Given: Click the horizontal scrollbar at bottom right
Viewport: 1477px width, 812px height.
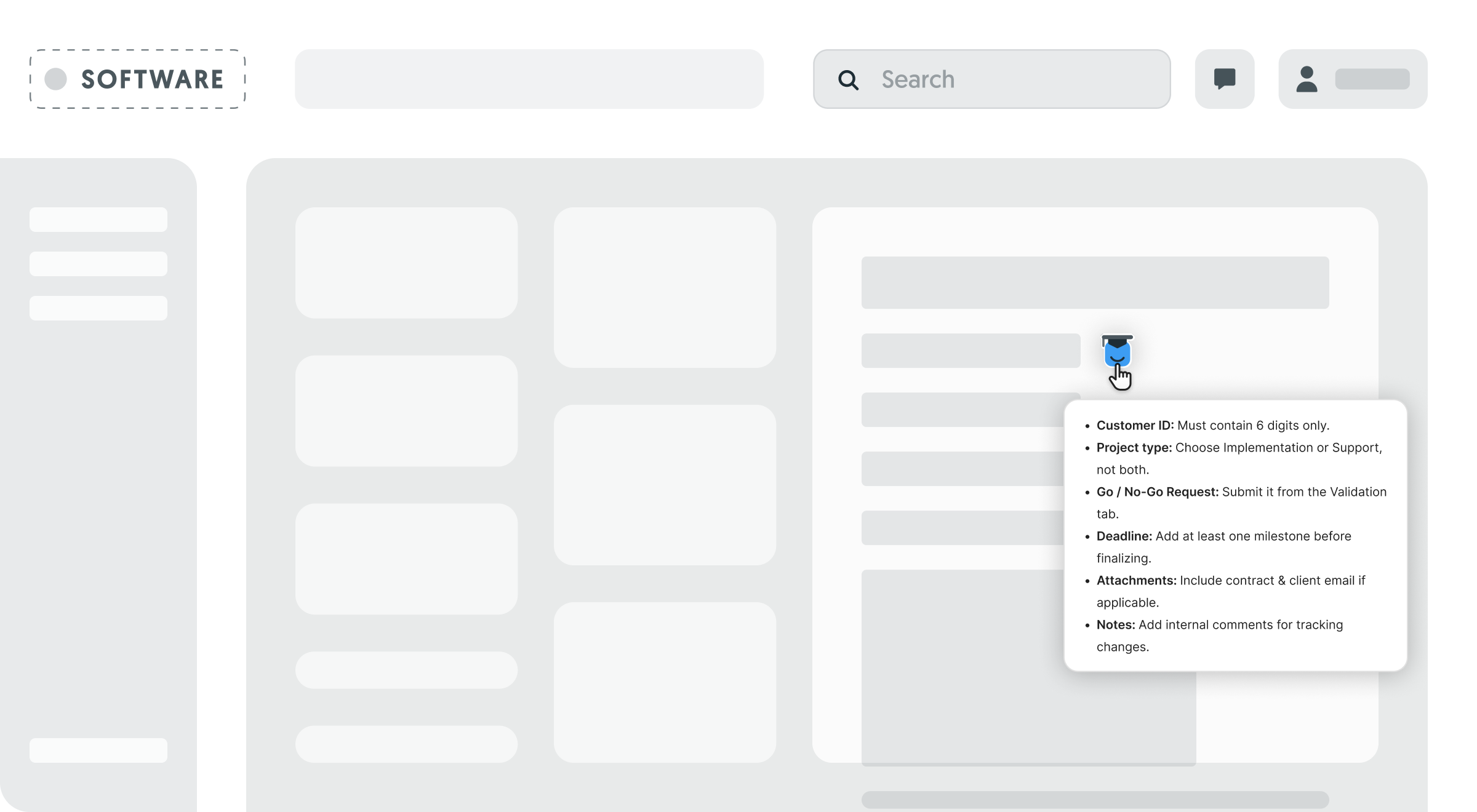Looking at the screenshot, I should coord(1095,800).
